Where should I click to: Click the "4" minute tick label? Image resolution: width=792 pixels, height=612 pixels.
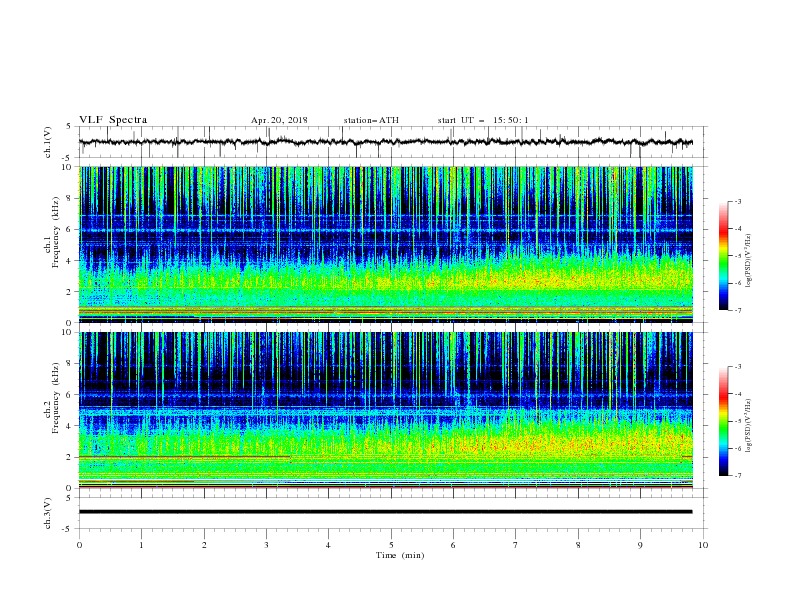(328, 545)
